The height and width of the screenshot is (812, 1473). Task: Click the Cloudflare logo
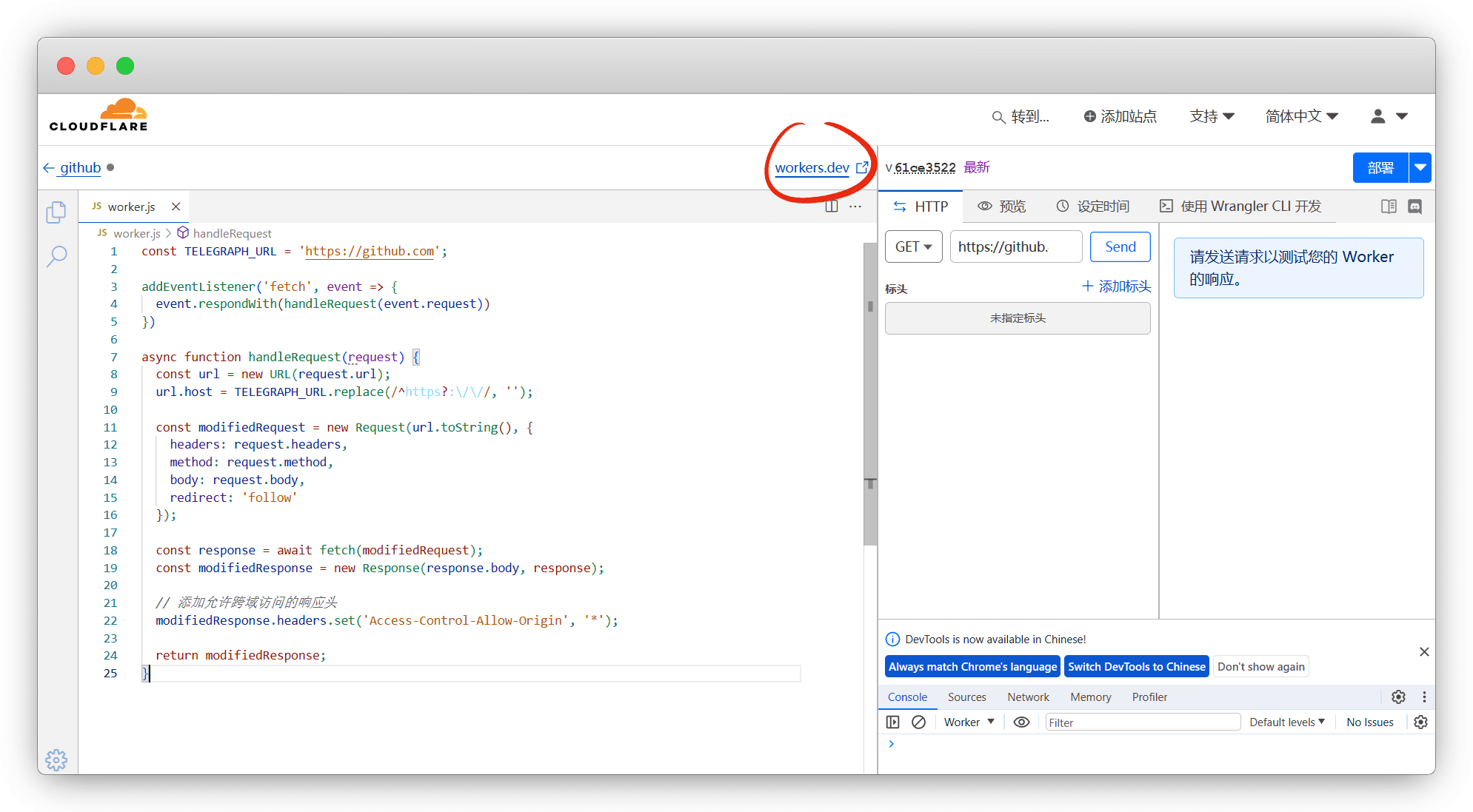pyautogui.click(x=98, y=115)
